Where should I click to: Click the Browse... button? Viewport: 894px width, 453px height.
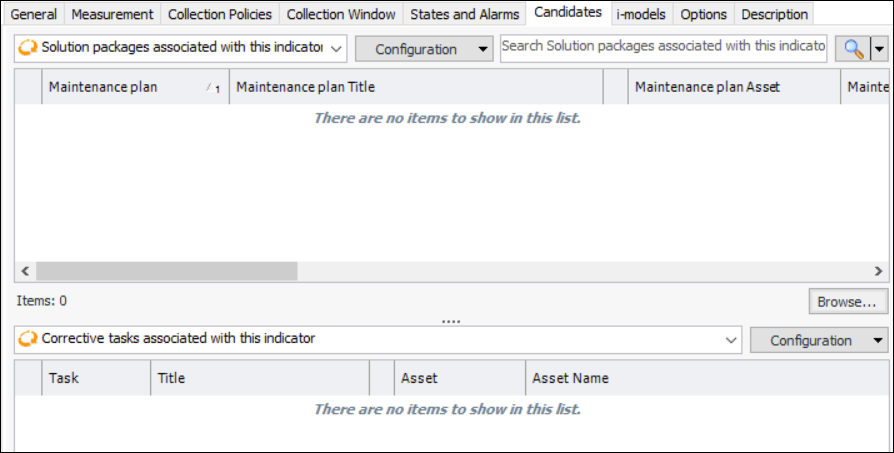click(x=846, y=301)
